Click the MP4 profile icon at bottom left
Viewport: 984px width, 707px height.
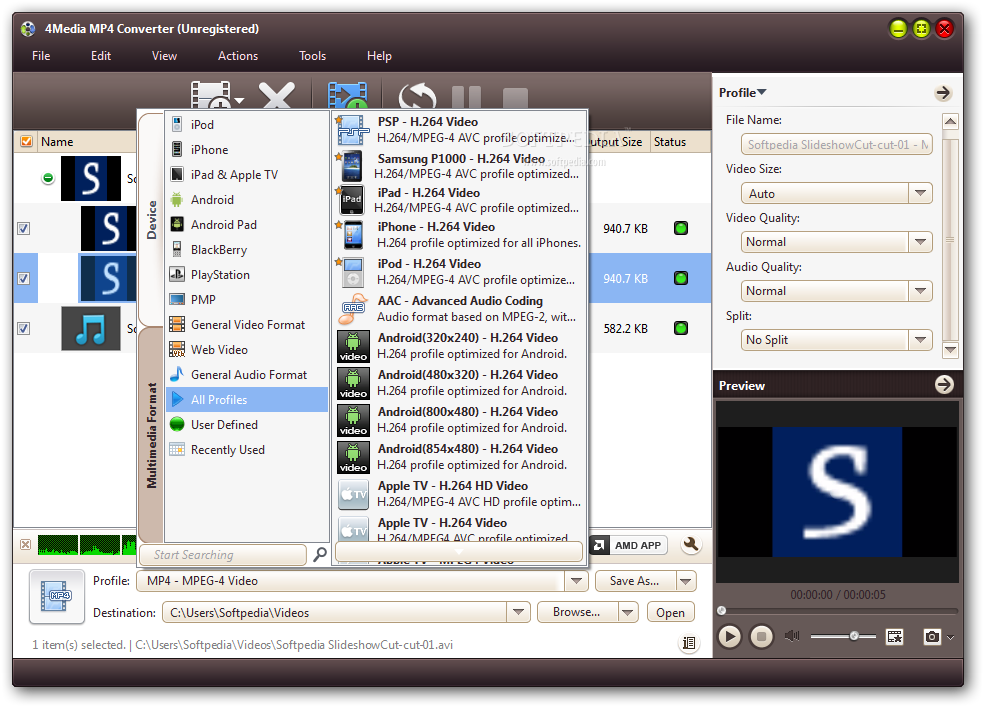coord(56,596)
